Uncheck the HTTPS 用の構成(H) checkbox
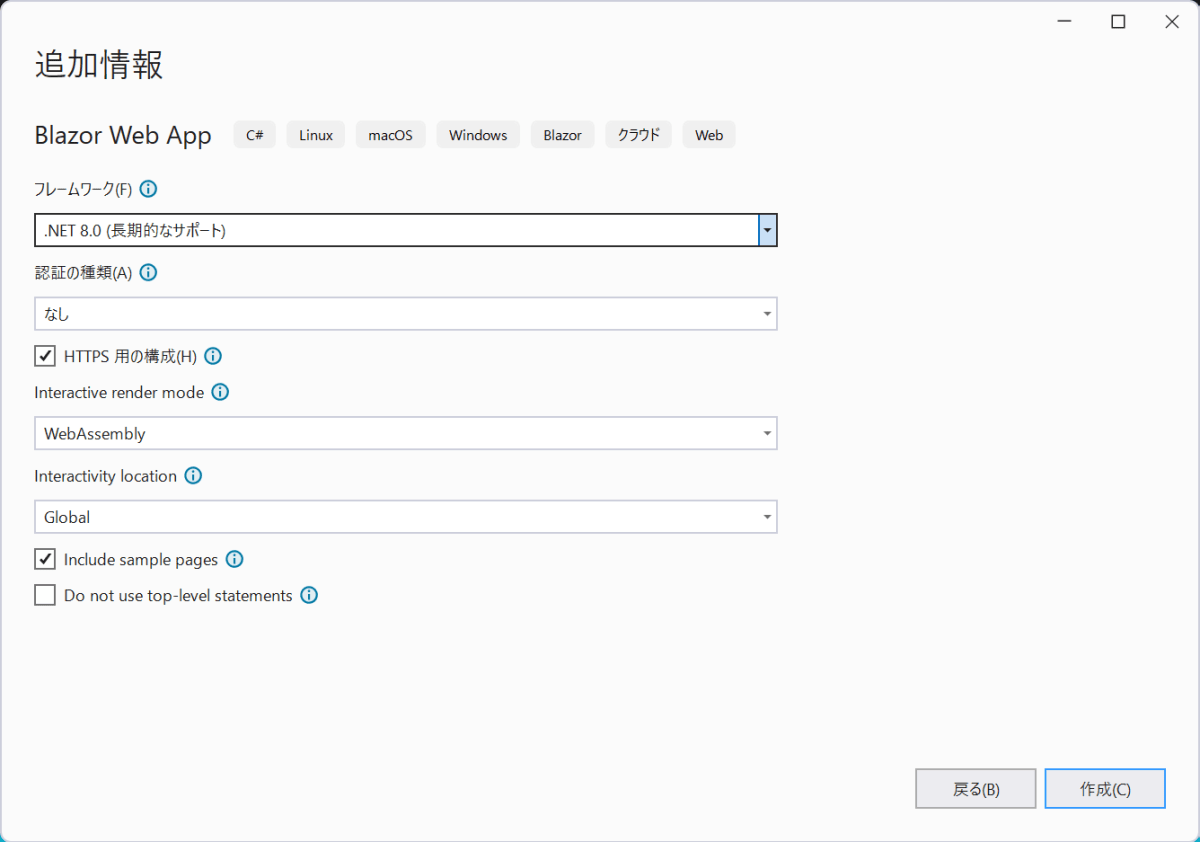The image size is (1200, 842). click(45, 356)
